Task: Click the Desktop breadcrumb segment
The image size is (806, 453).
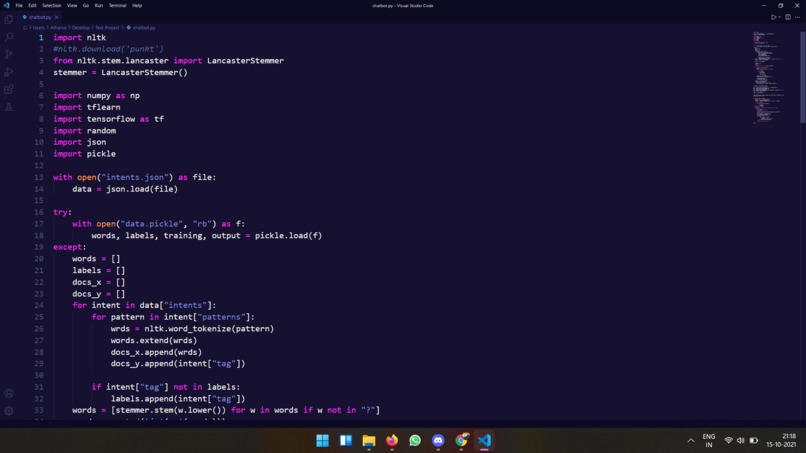Action: [x=81, y=28]
